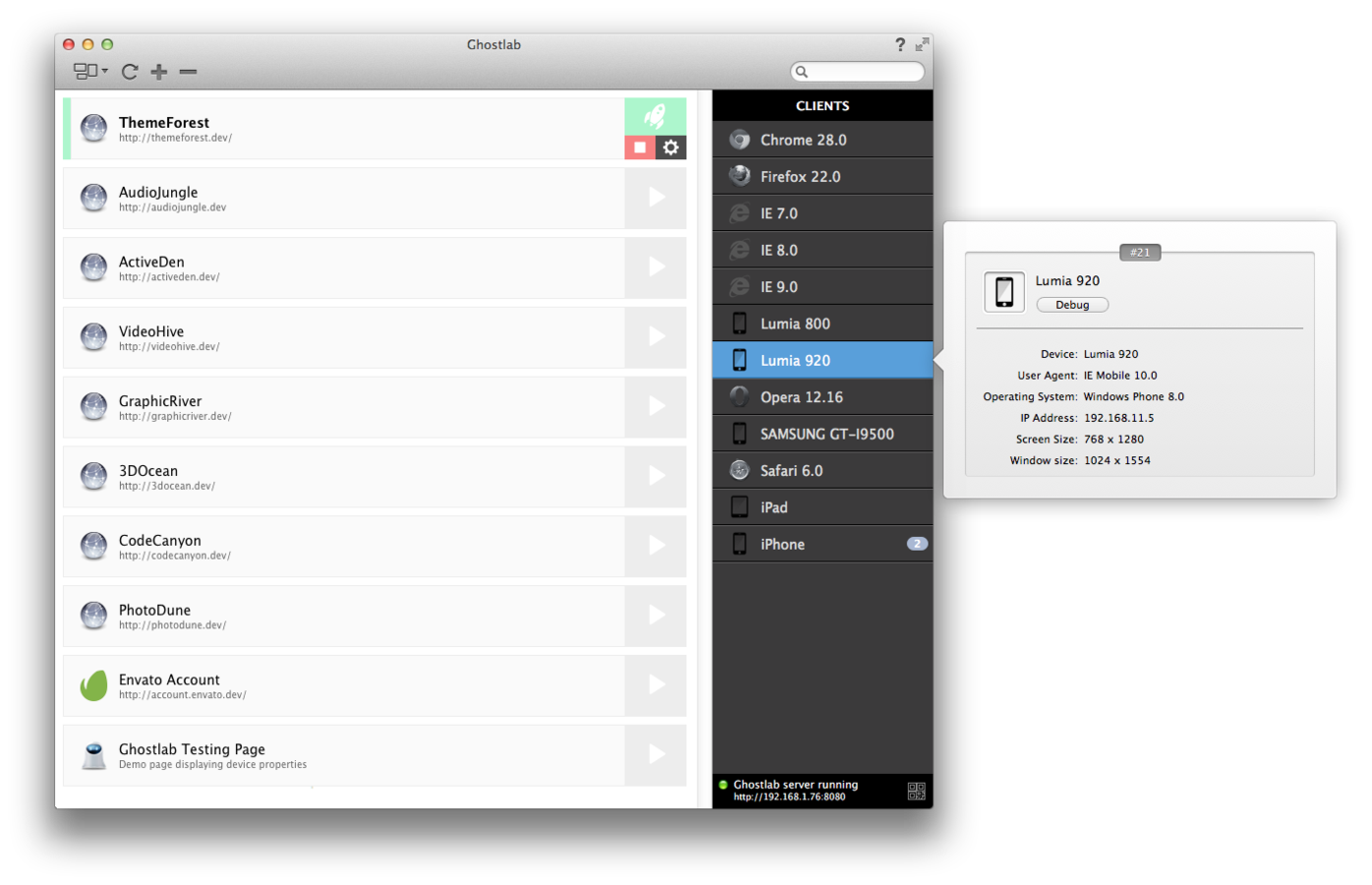1372x885 pixels.
Task: Select Safari 6.0 client
Action: tap(823, 471)
